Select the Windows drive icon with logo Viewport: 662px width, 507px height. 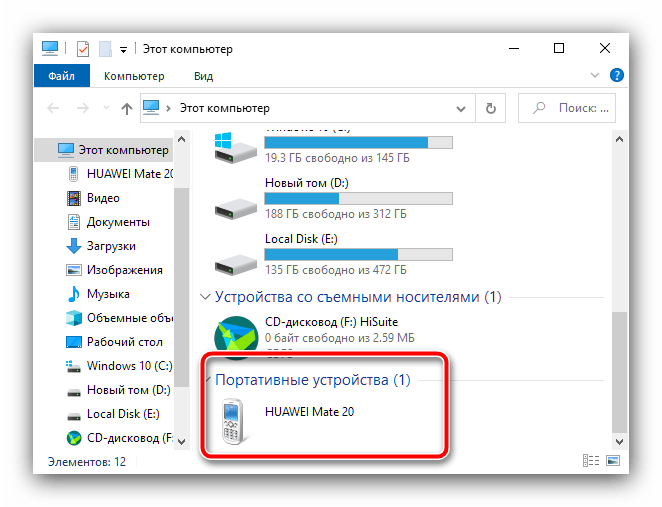click(235, 148)
